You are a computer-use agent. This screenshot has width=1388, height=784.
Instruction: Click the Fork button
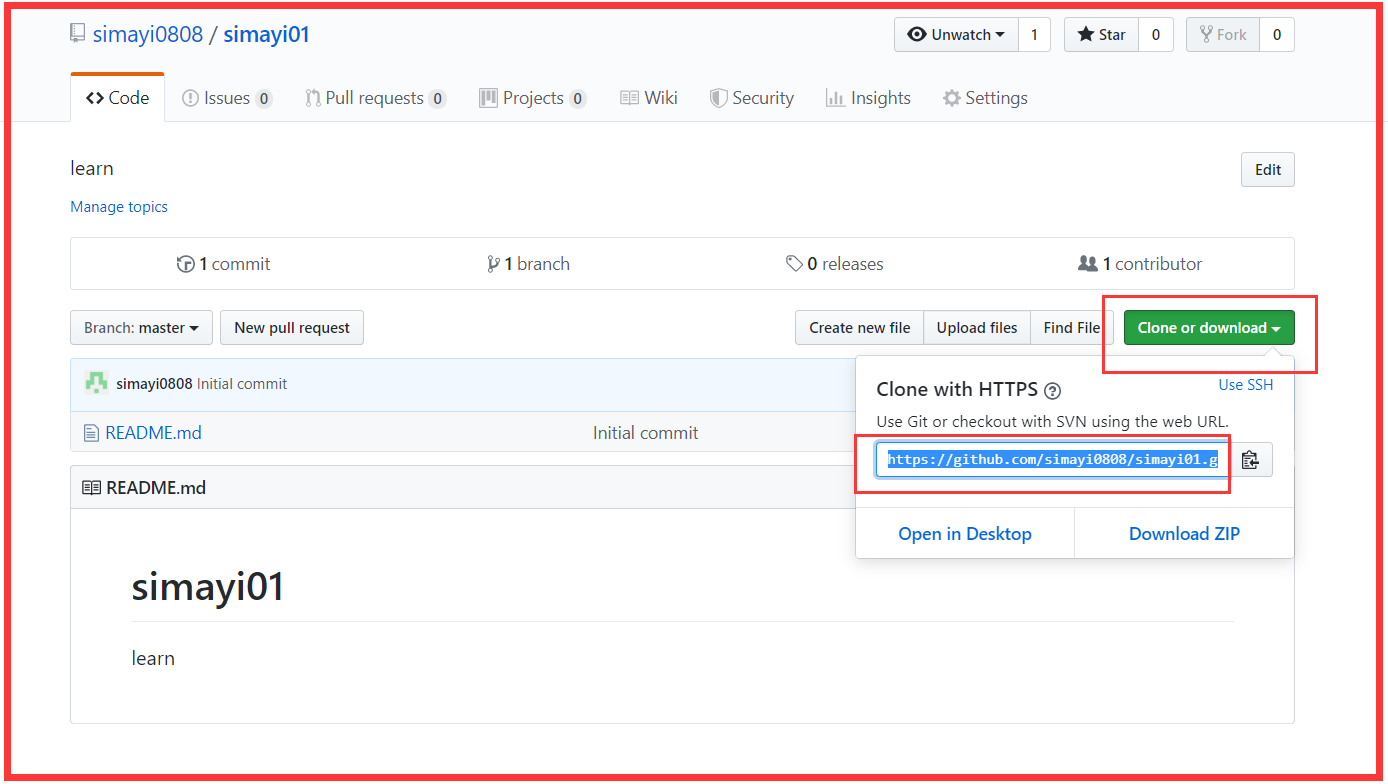click(x=1222, y=35)
